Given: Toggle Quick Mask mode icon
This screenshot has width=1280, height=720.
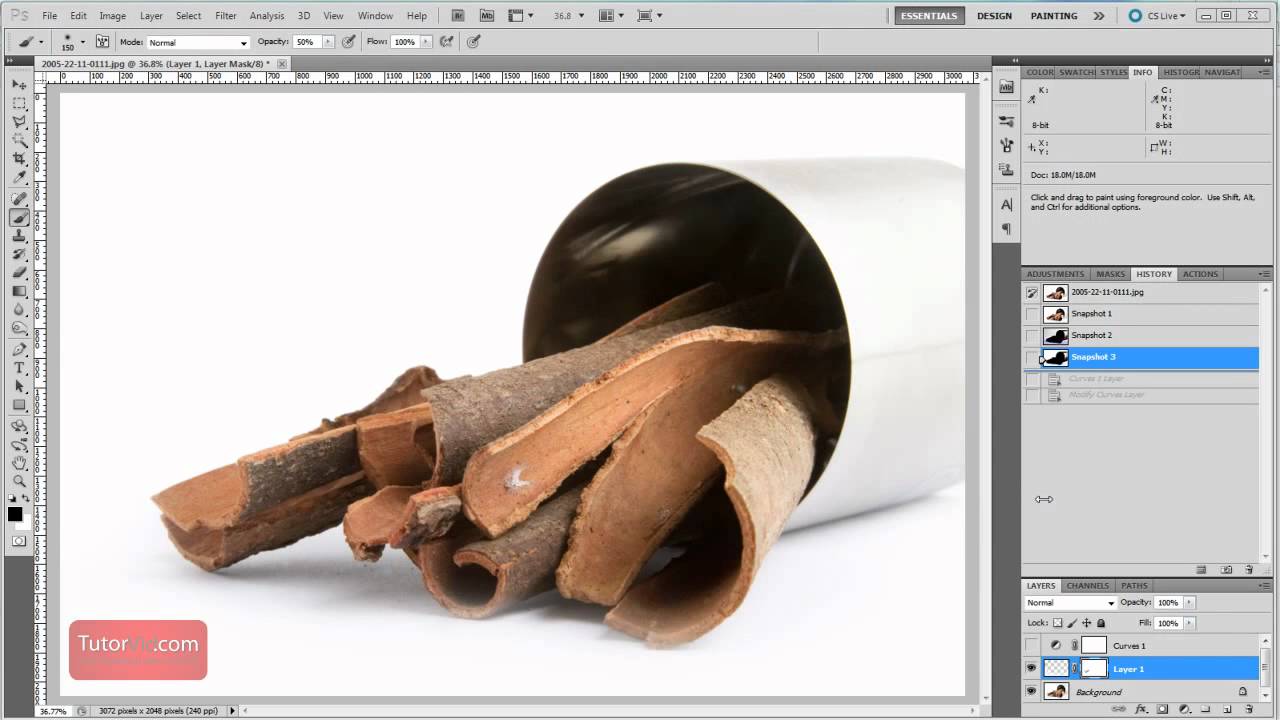Looking at the screenshot, I should pyautogui.click(x=19, y=541).
